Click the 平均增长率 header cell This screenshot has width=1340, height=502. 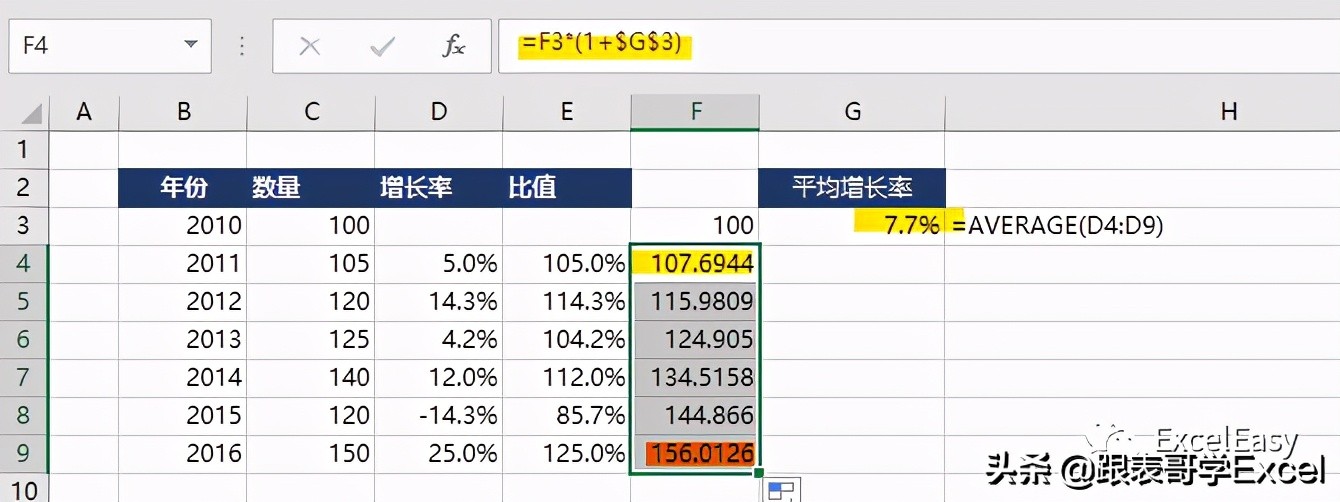pyautogui.click(x=852, y=187)
